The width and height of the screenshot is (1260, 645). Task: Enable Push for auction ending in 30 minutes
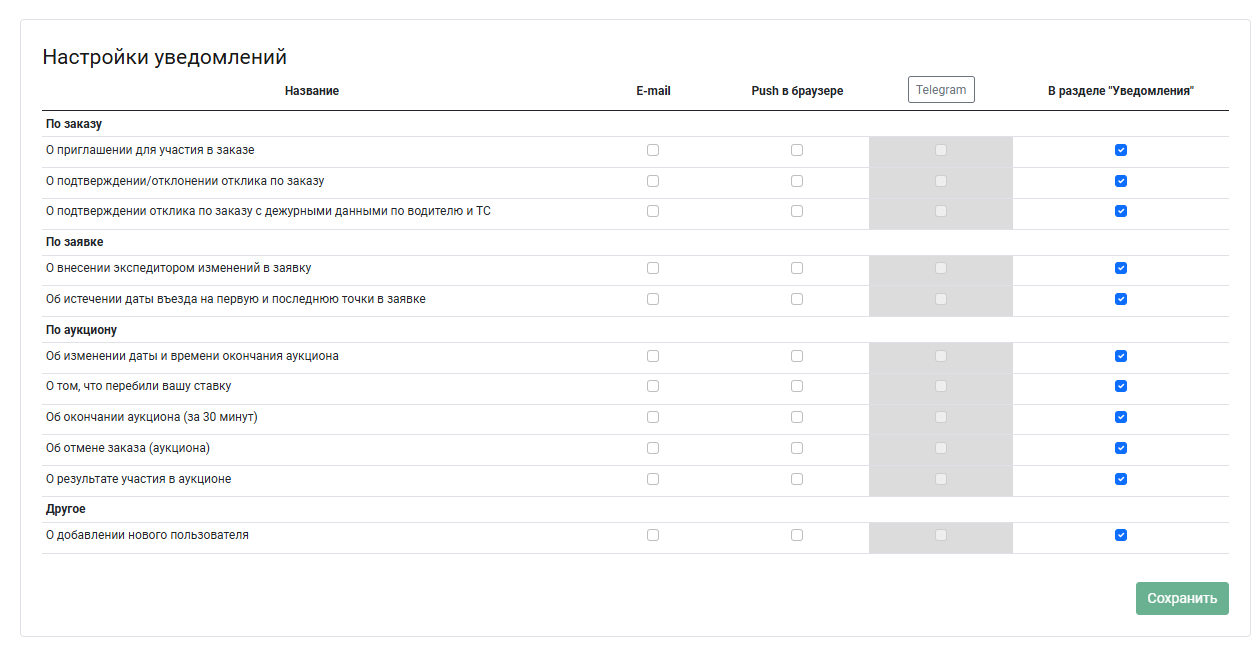pos(797,417)
